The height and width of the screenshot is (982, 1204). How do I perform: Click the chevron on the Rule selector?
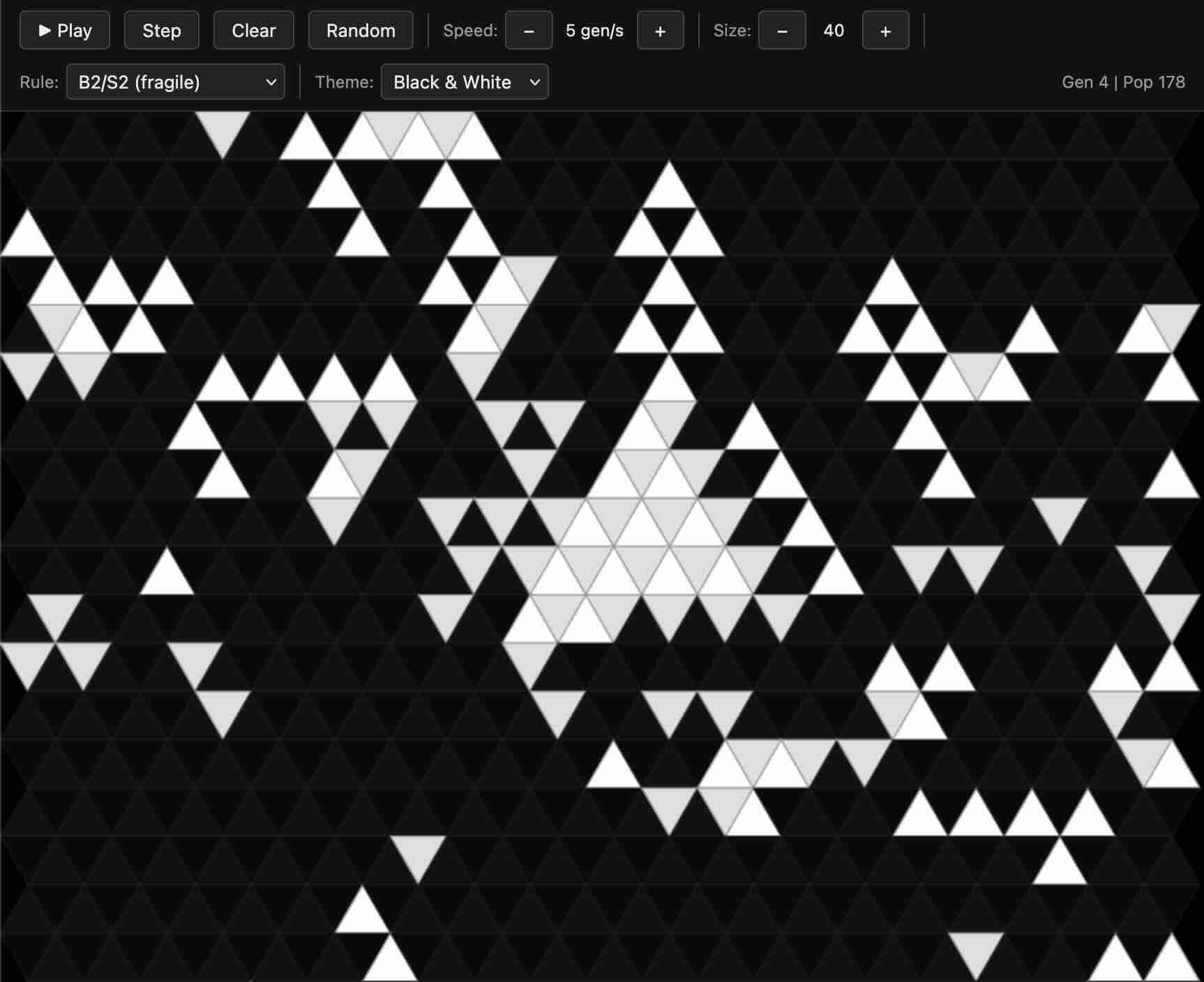click(271, 82)
